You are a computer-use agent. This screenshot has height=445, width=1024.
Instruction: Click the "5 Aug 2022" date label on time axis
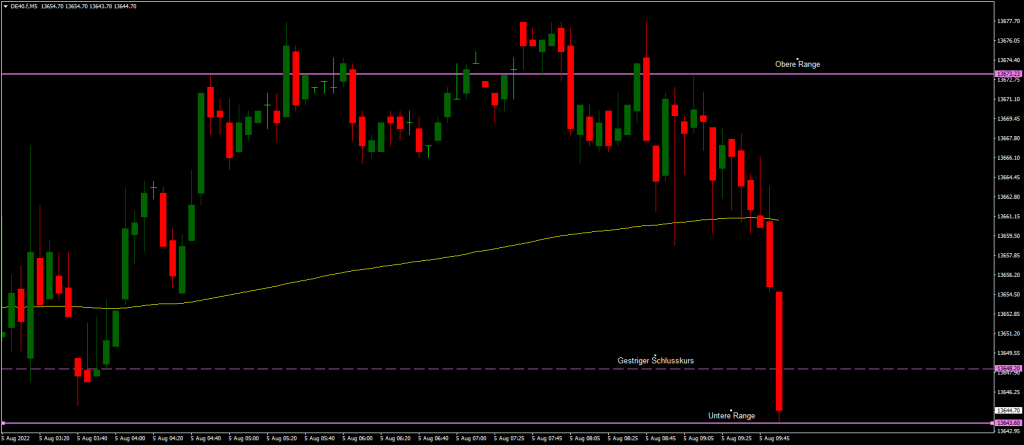click(18, 438)
